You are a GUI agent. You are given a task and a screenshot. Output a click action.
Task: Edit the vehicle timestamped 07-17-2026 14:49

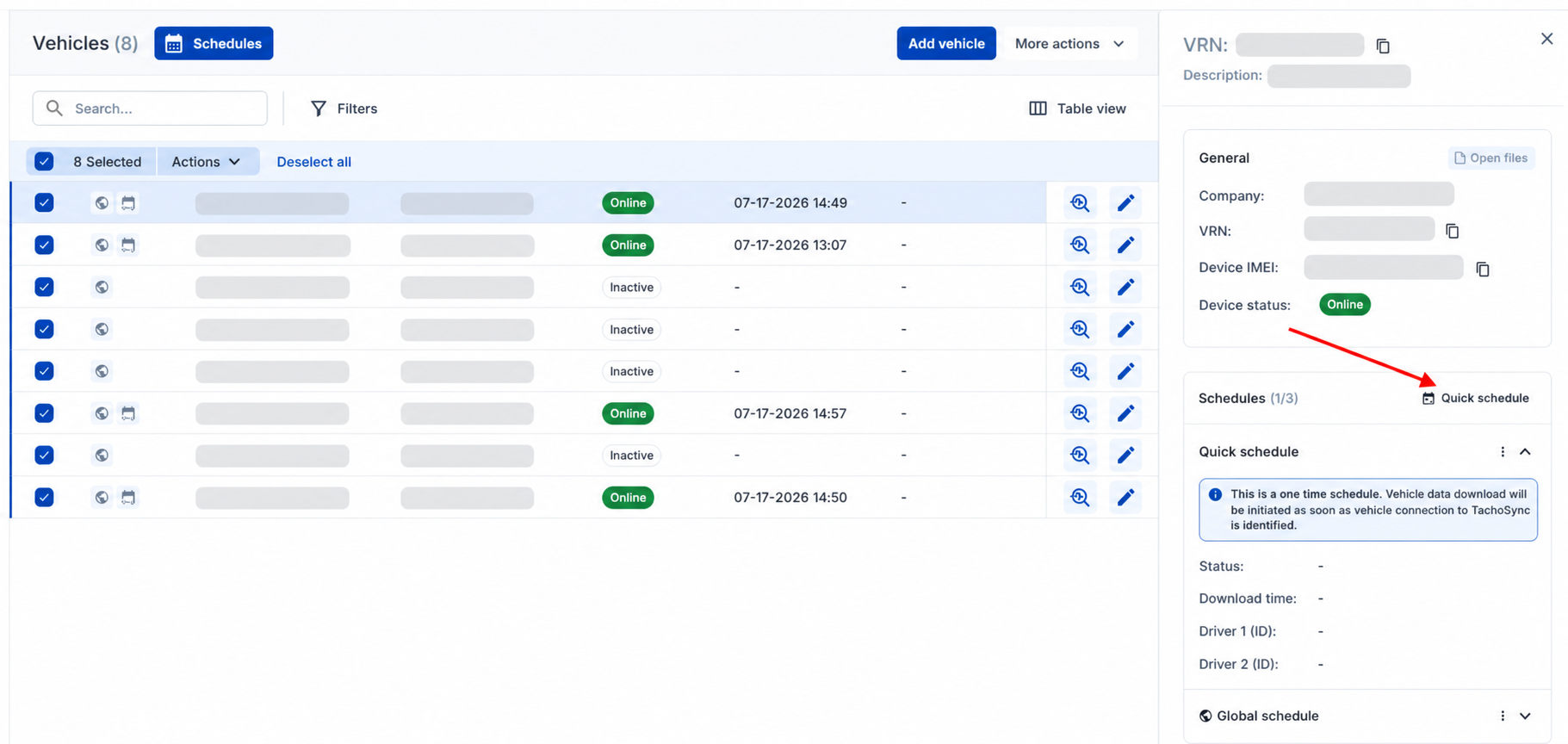1125,203
